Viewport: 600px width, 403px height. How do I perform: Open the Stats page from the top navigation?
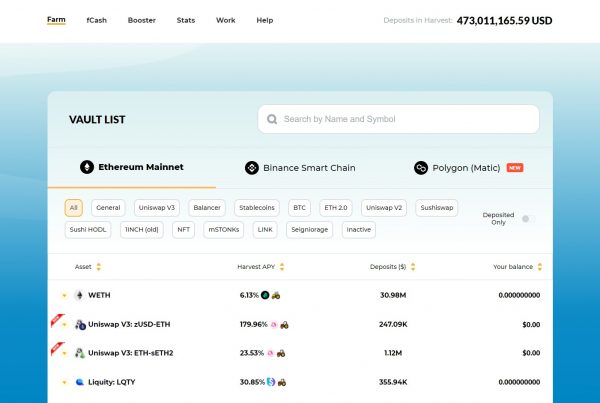tap(186, 20)
